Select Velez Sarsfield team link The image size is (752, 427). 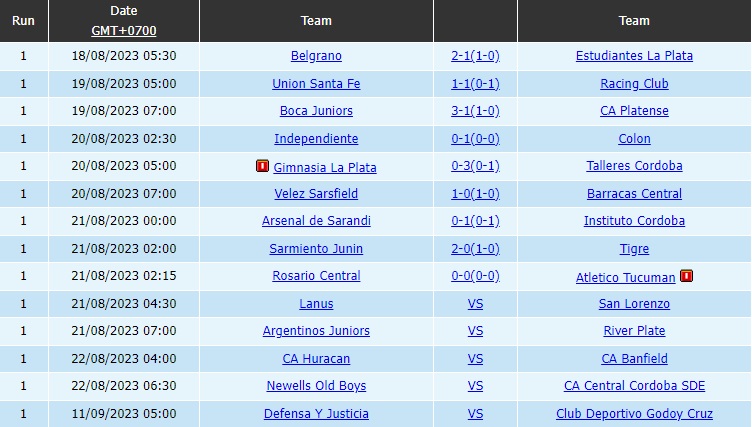(x=316, y=194)
